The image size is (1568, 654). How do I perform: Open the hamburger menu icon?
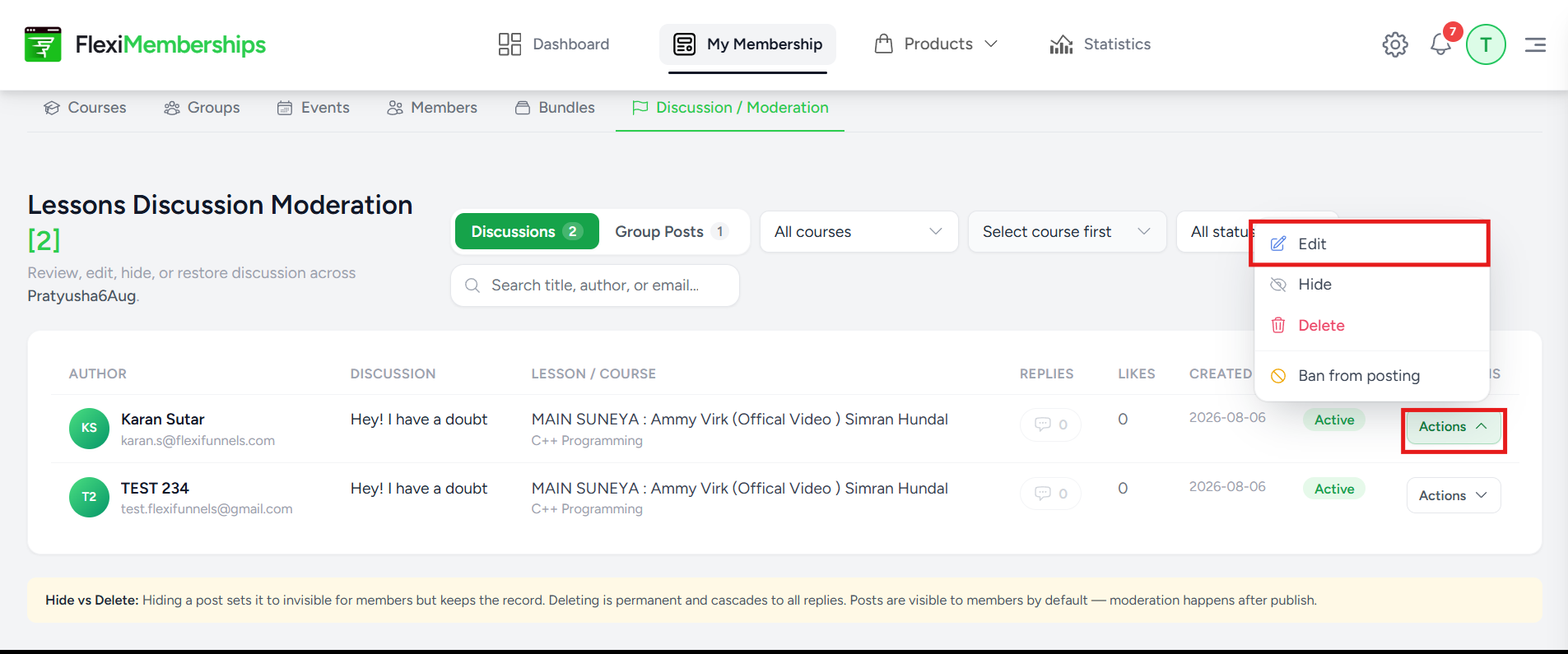1535,44
